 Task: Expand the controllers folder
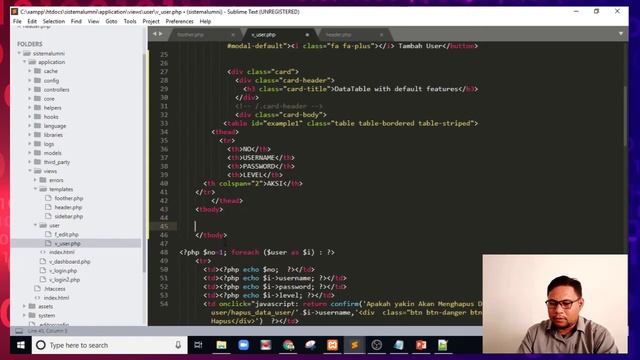click(30, 89)
